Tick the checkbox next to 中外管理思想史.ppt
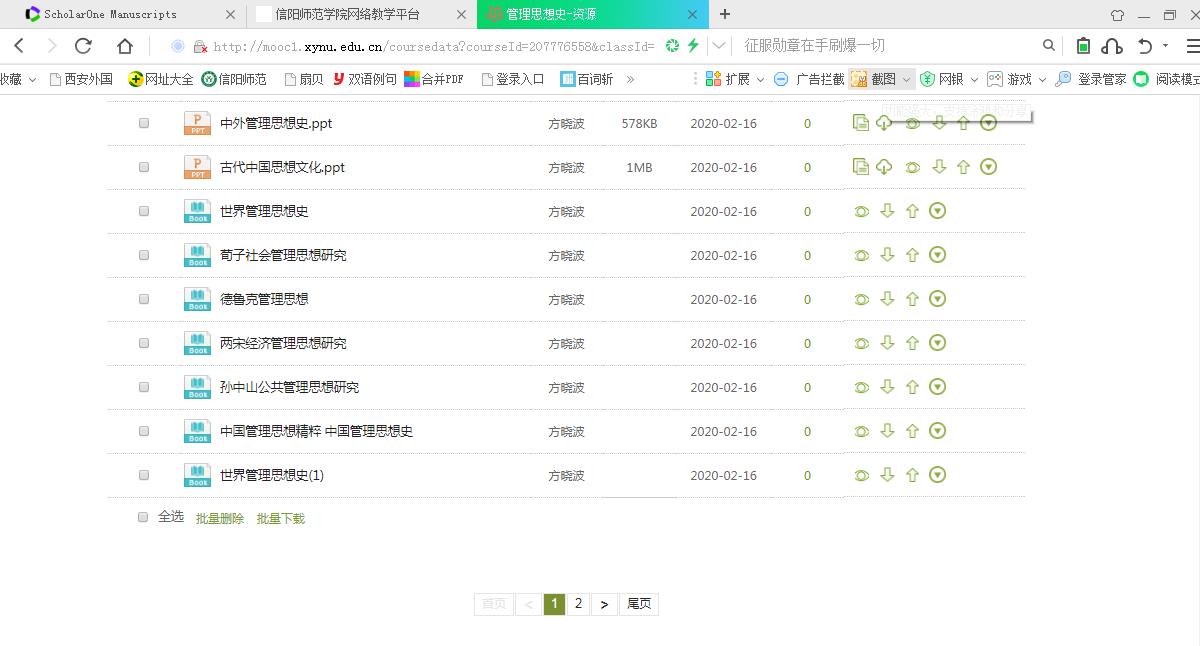Viewport: 1200px width, 646px height. click(143, 123)
